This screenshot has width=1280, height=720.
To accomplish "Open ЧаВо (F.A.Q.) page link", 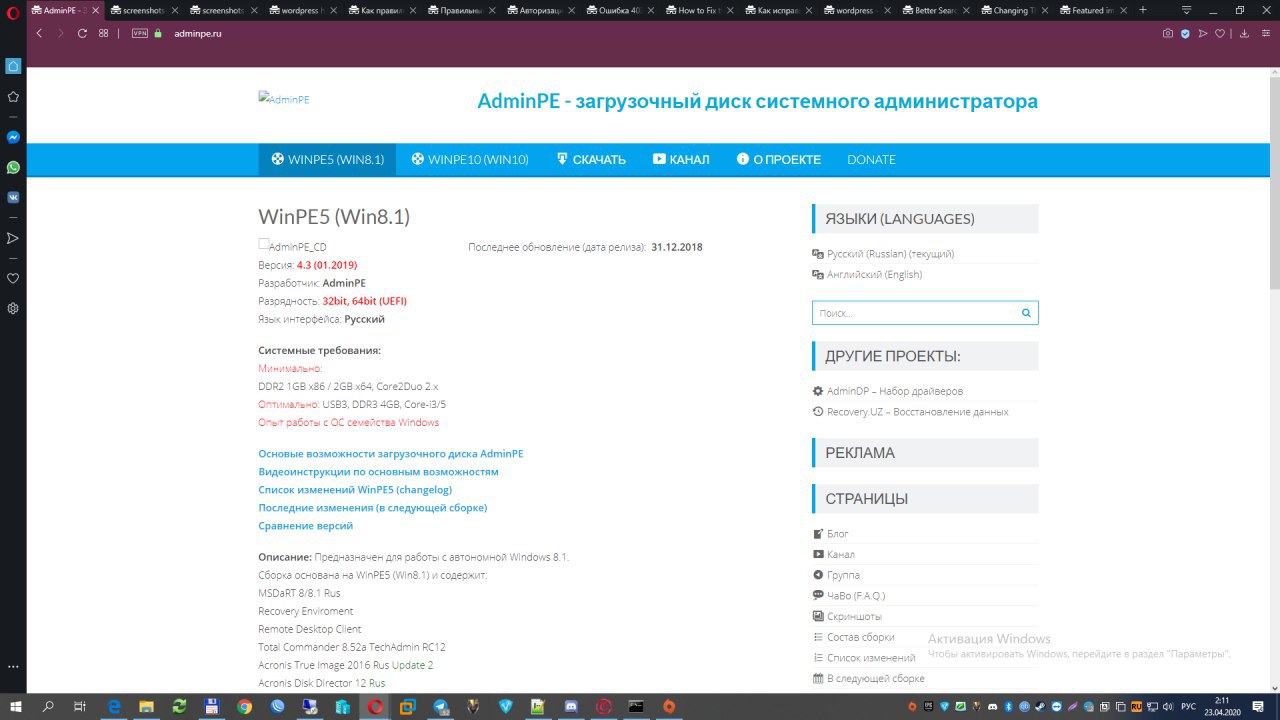I will coord(855,595).
